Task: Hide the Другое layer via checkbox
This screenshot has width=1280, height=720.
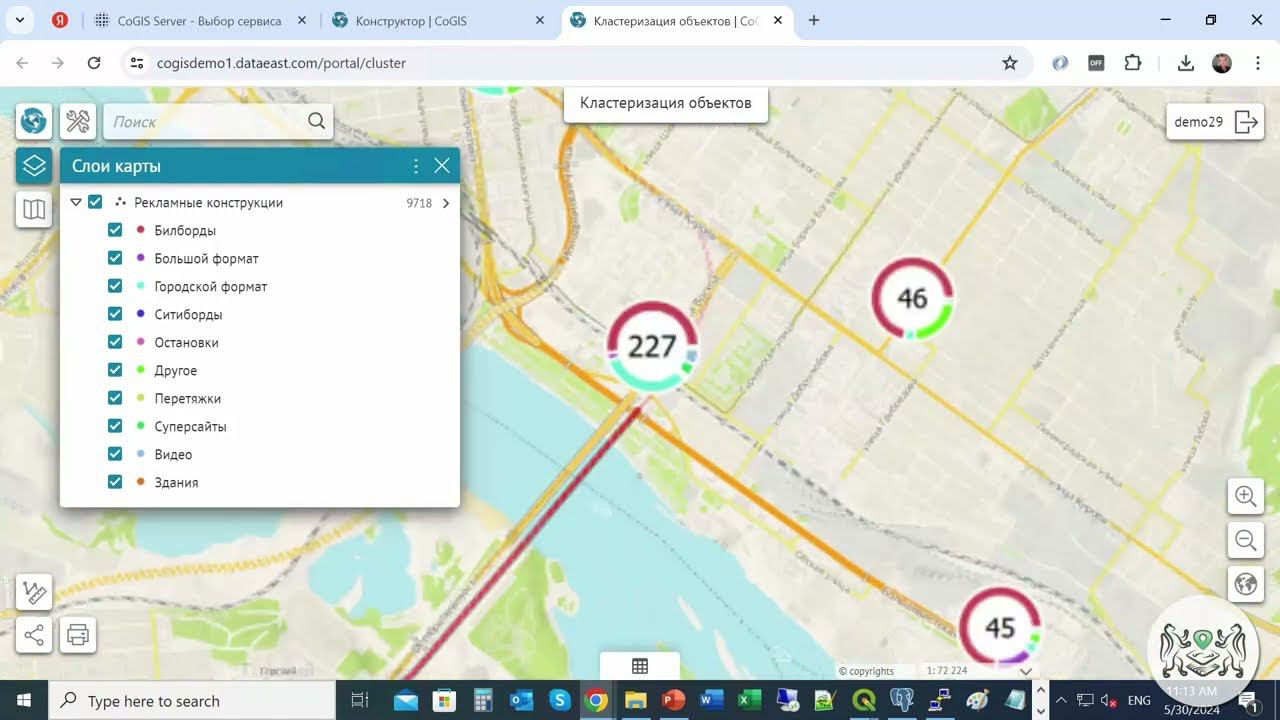Action: click(x=115, y=370)
